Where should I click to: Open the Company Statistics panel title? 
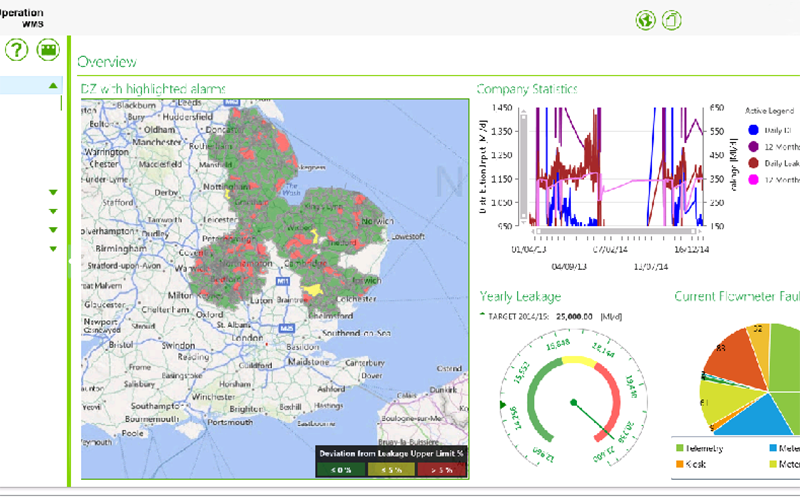tap(526, 89)
